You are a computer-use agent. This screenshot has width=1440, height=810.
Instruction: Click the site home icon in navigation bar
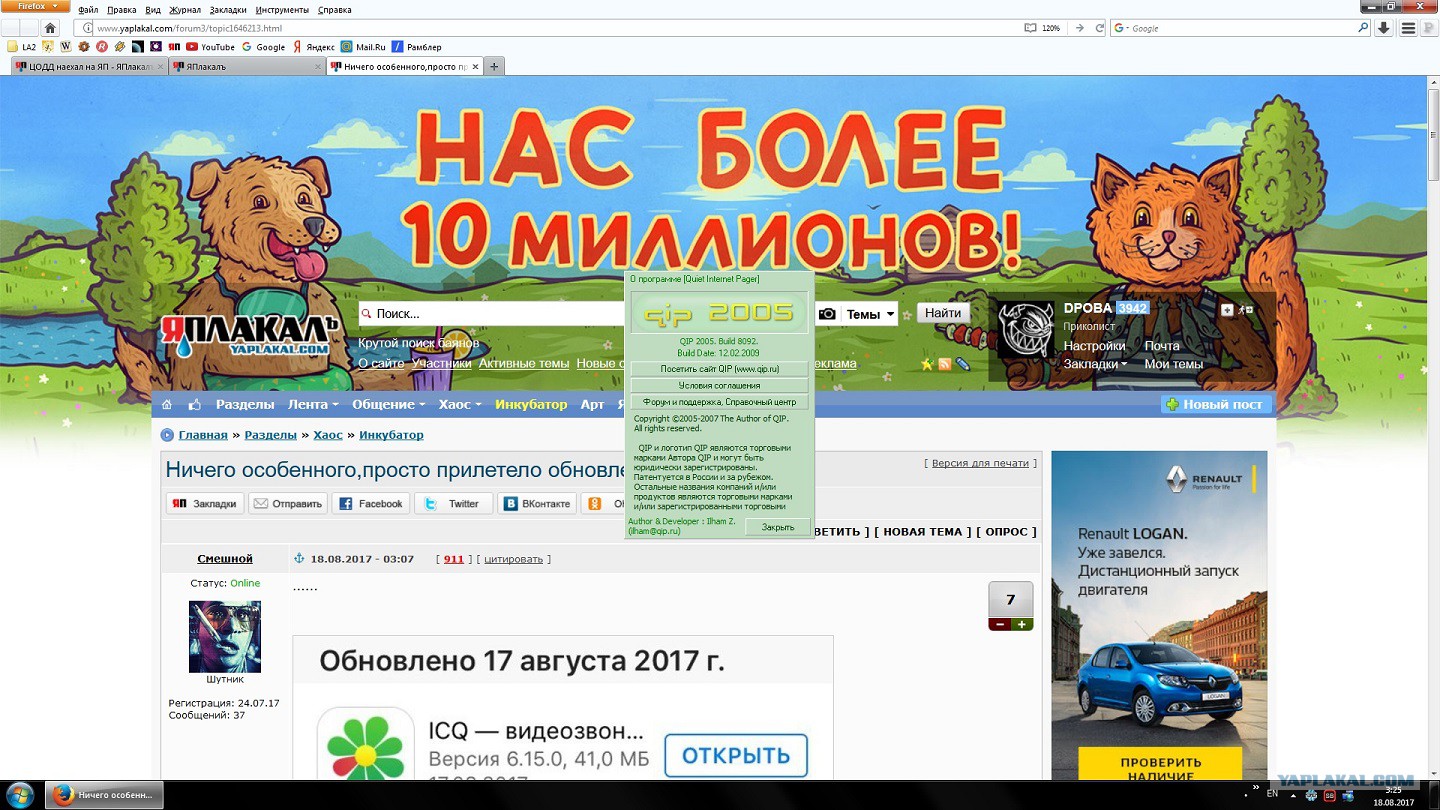167,404
